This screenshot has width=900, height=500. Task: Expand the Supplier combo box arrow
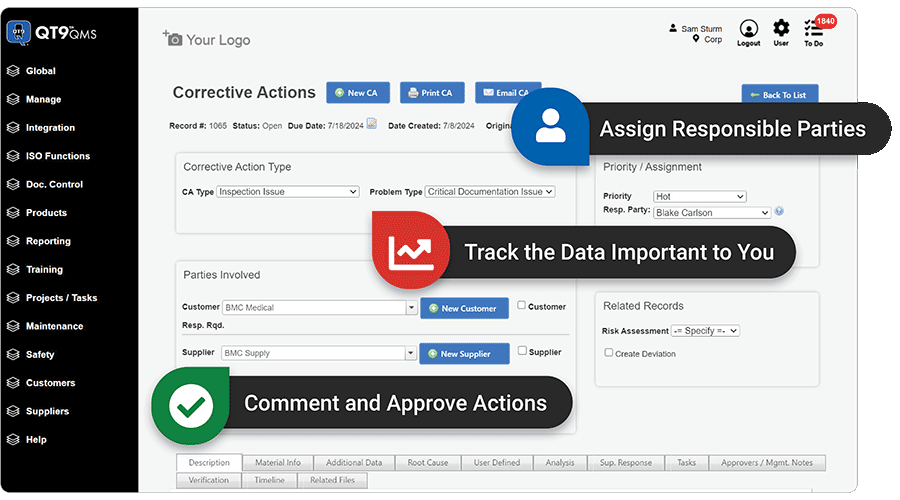410,353
